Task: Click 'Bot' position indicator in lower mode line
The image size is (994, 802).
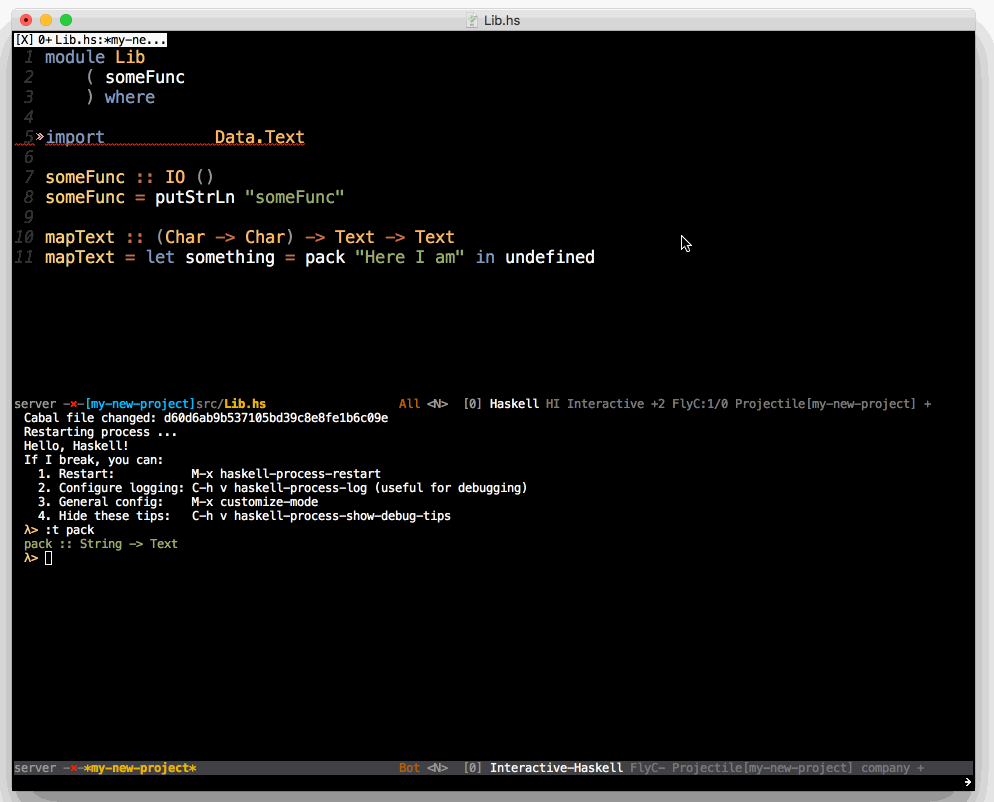Action: [409, 768]
